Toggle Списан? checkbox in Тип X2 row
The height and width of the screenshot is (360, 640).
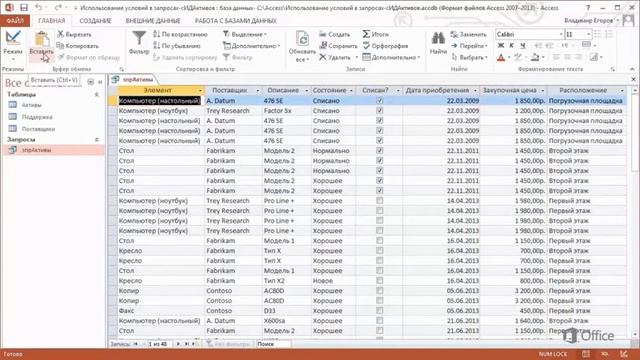tap(380, 281)
